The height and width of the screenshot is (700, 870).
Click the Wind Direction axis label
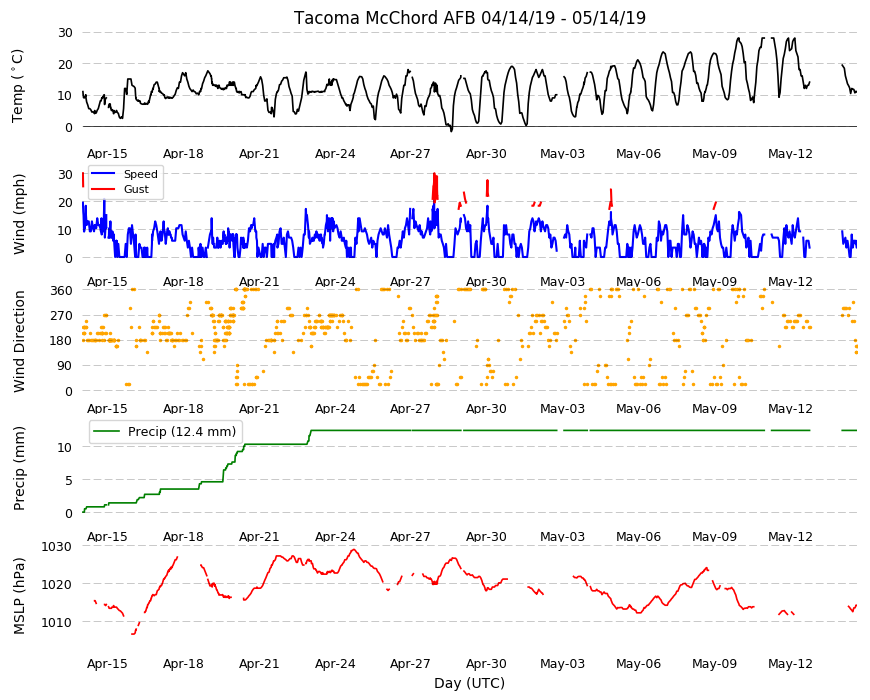click(x=19, y=341)
